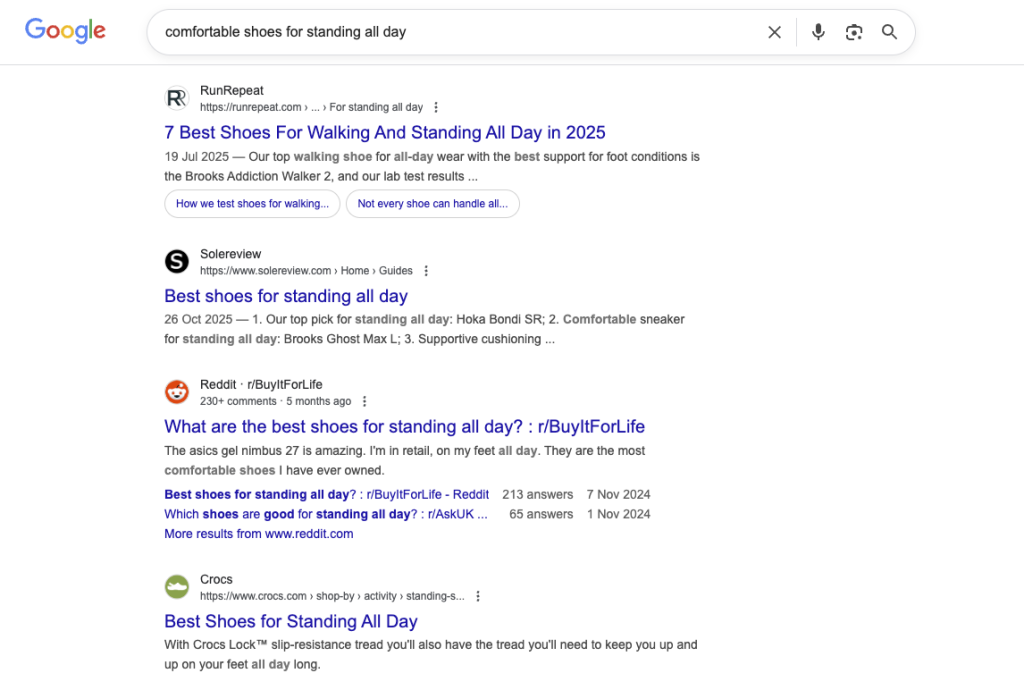This screenshot has width=1024, height=690.
Task: Open the options menu for the RunRepeat result
Action: (x=435, y=106)
